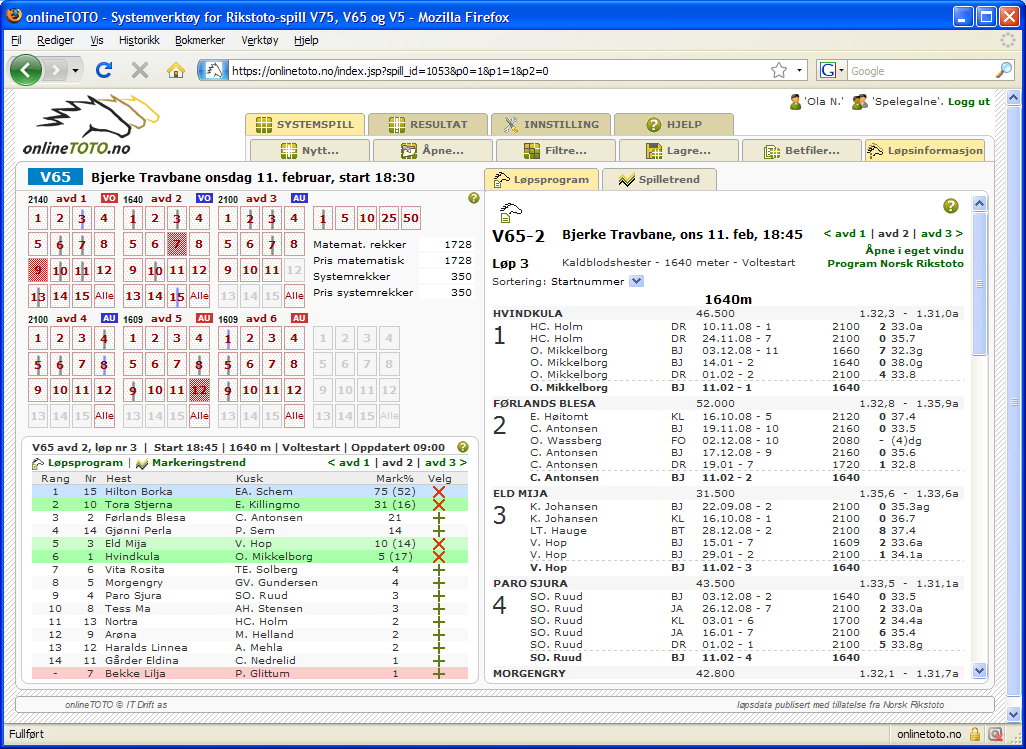The height and width of the screenshot is (749, 1026).
Task: Deselect Eld Mija in the Velg column
Action: 439,544
